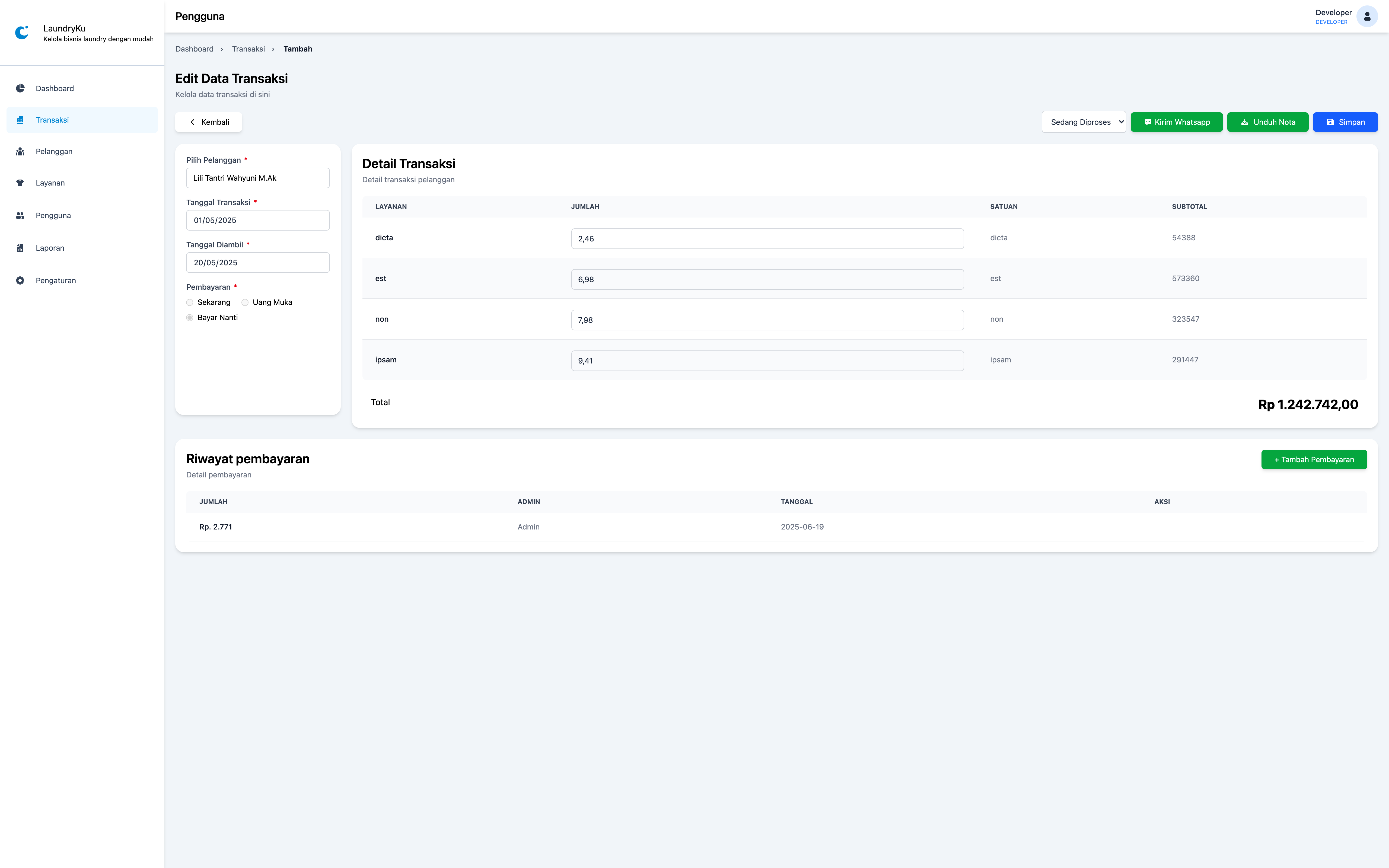Screen dimensions: 1389x868
Task: Open the Sedang Diproses status dropdown
Action: pyautogui.click(x=1083, y=122)
